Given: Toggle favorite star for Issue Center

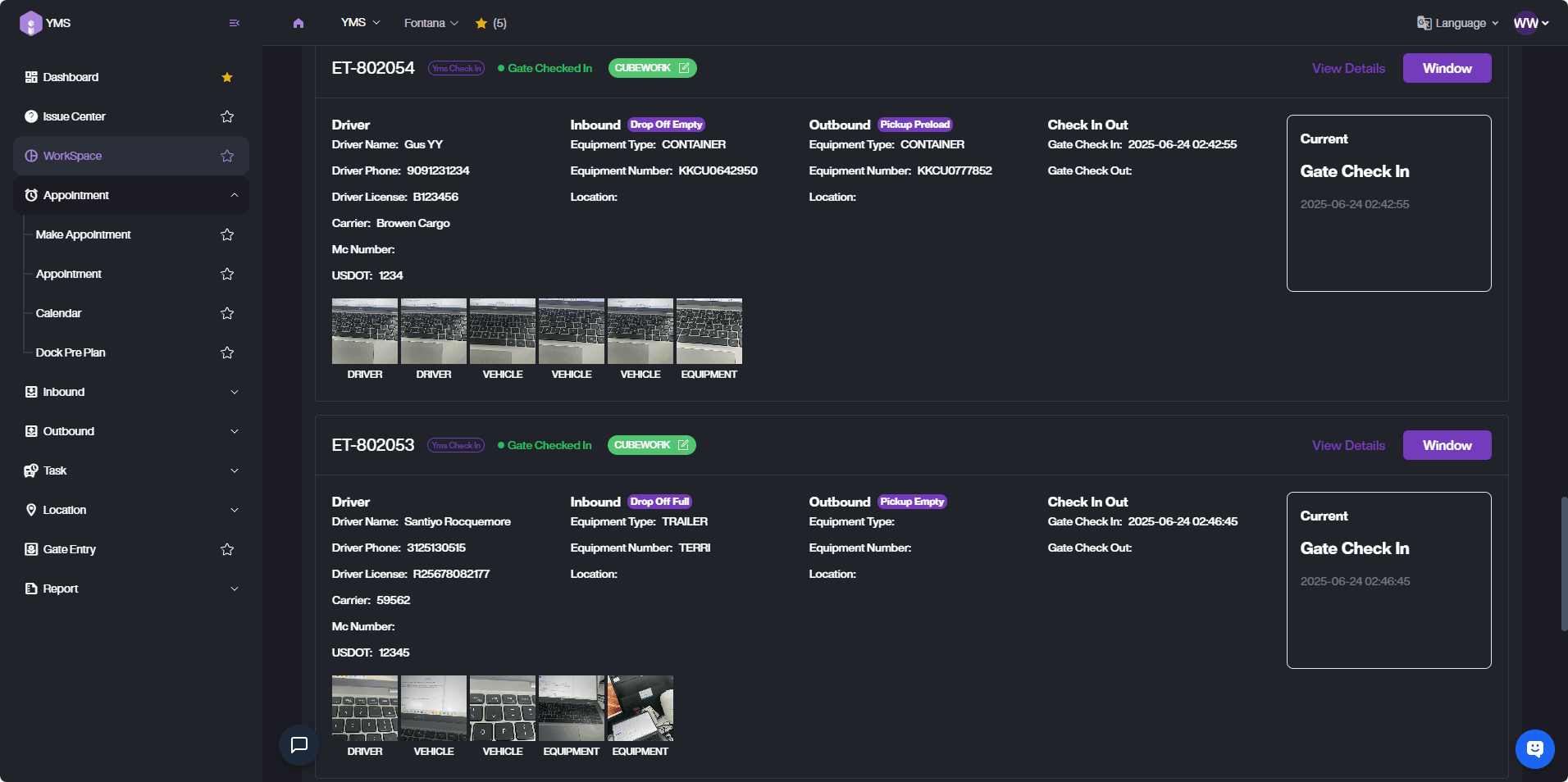Looking at the screenshot, I should tap(227, 116).
